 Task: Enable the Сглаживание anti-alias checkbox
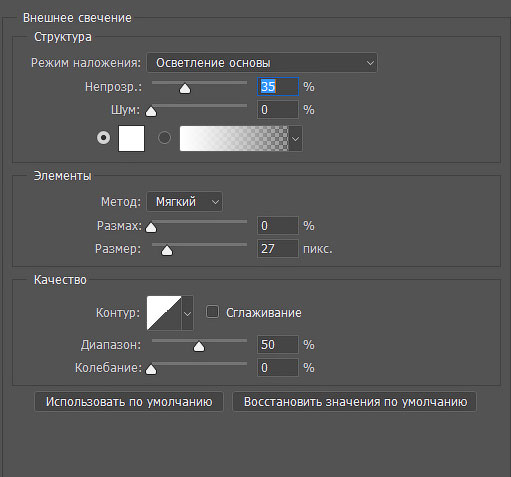pos(212,312)
